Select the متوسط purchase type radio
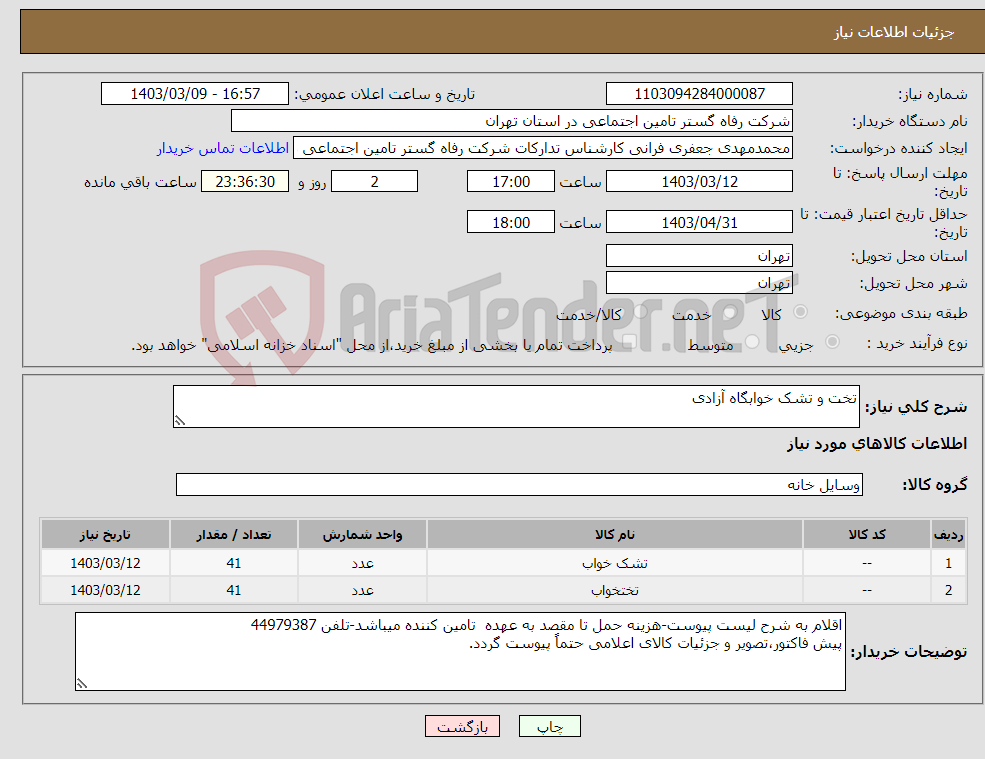Screen dimensions: 985x759 point(752,342)
